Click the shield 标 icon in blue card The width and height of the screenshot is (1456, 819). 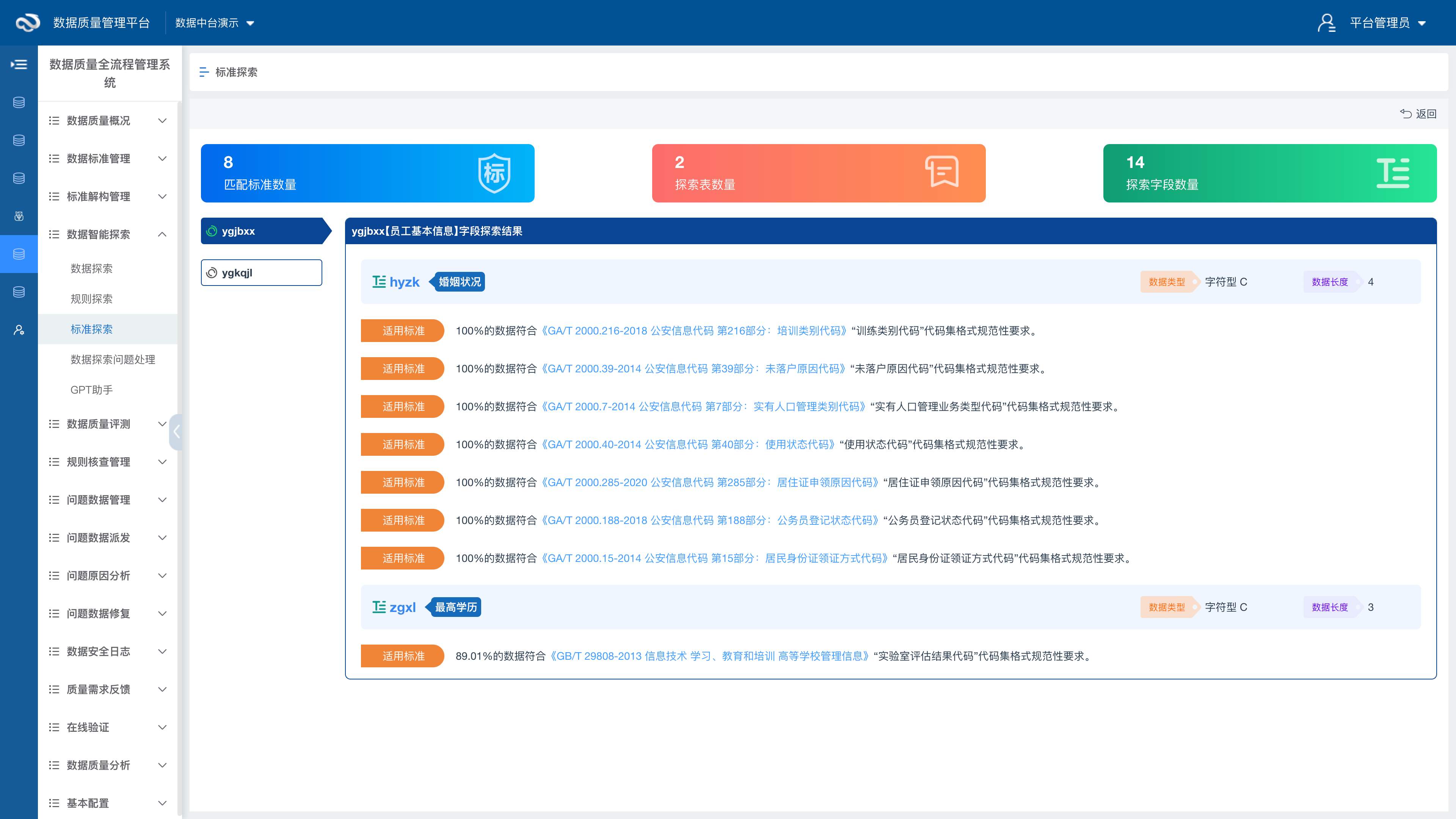494,173
